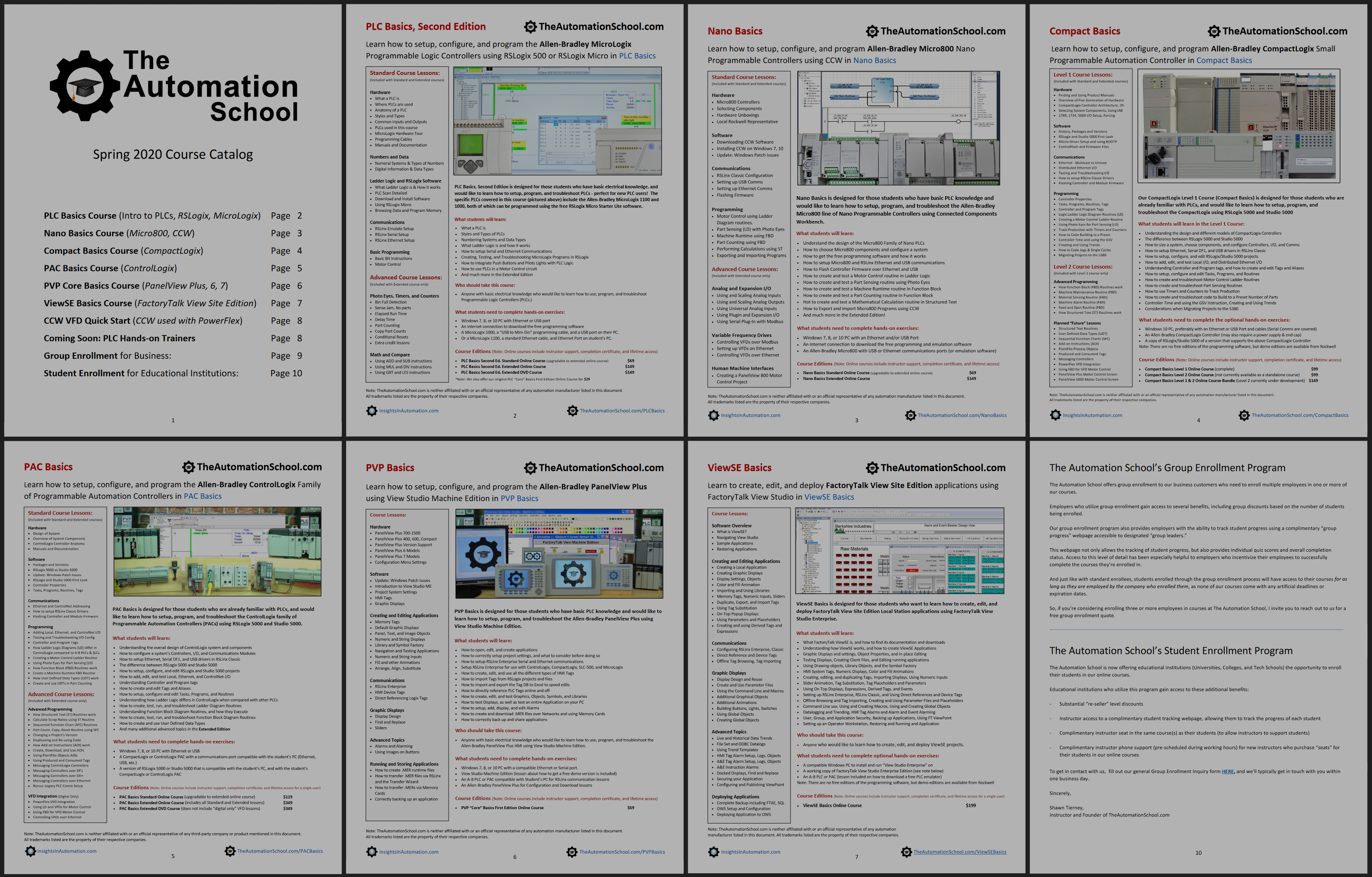Image resolution: width=1372 pixels, height=877 pixels.
Task: Click gear icon next to TheAutomationSchool.com/CompactBasics footer link
Action: (1244, 416)
